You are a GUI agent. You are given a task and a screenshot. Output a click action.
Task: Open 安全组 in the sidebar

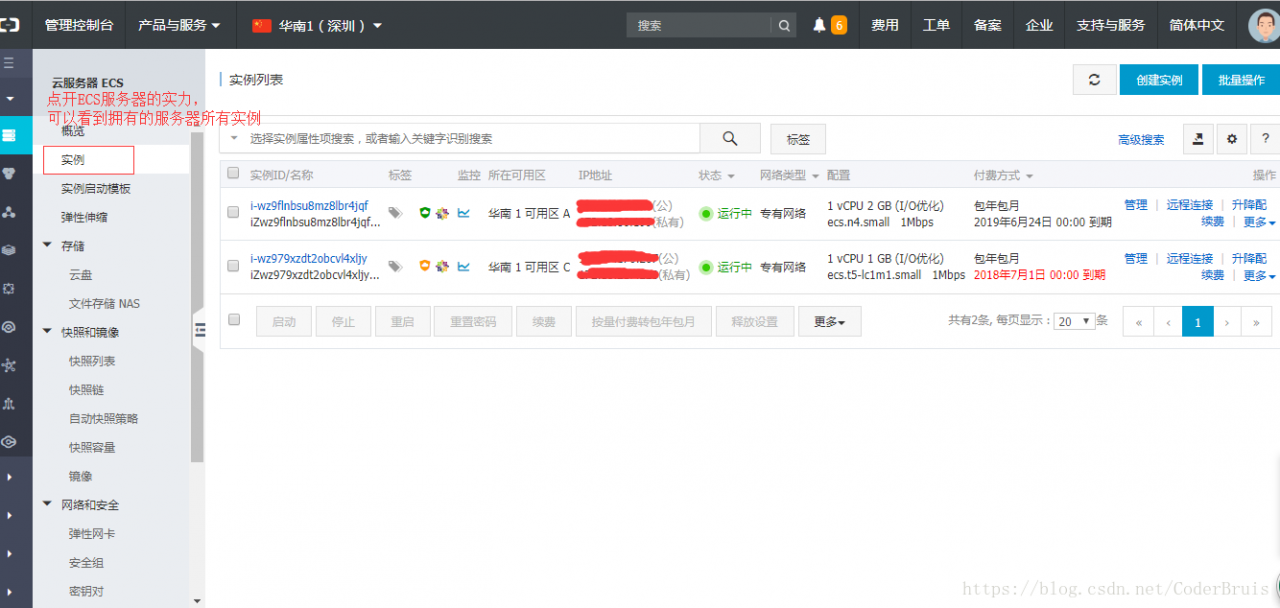click(x=86, y=563)
